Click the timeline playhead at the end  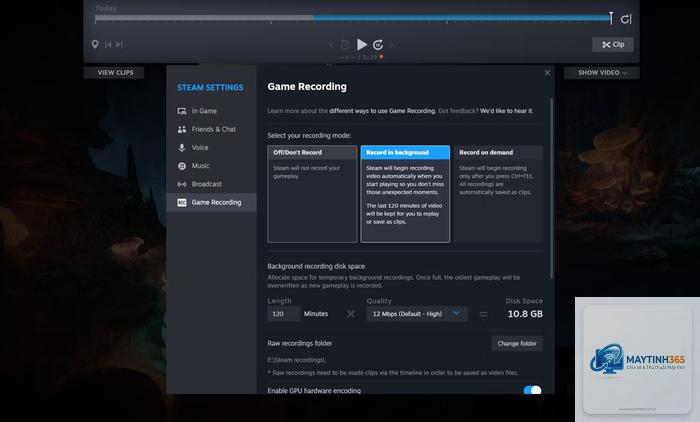611,18
